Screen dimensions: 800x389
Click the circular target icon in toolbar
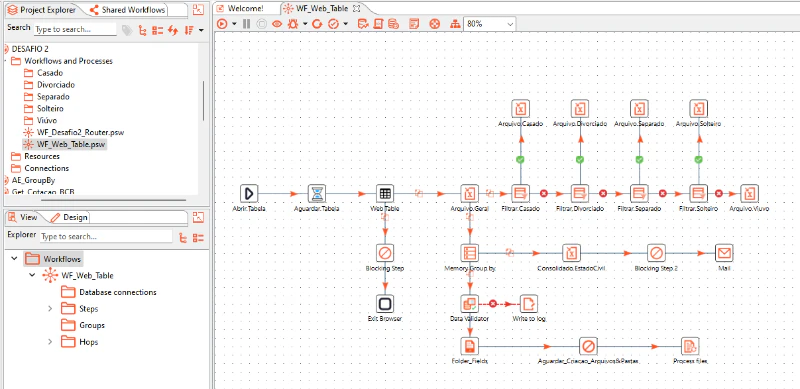click(x=434, y=23)
